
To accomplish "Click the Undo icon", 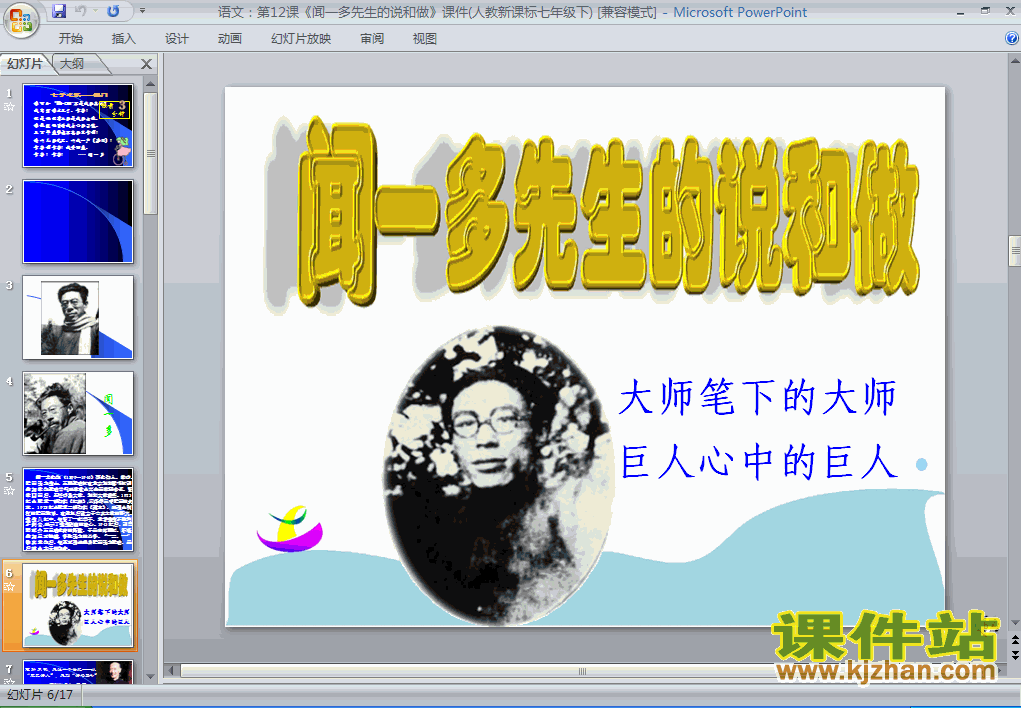I will click(x=81, y=11).
